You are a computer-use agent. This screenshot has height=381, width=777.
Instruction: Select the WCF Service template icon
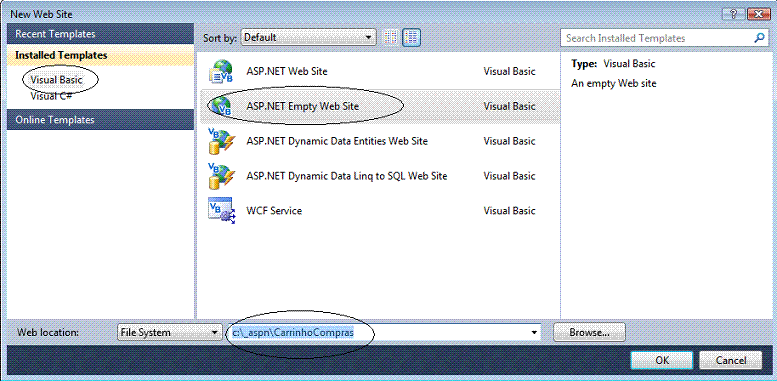point(222,211)
